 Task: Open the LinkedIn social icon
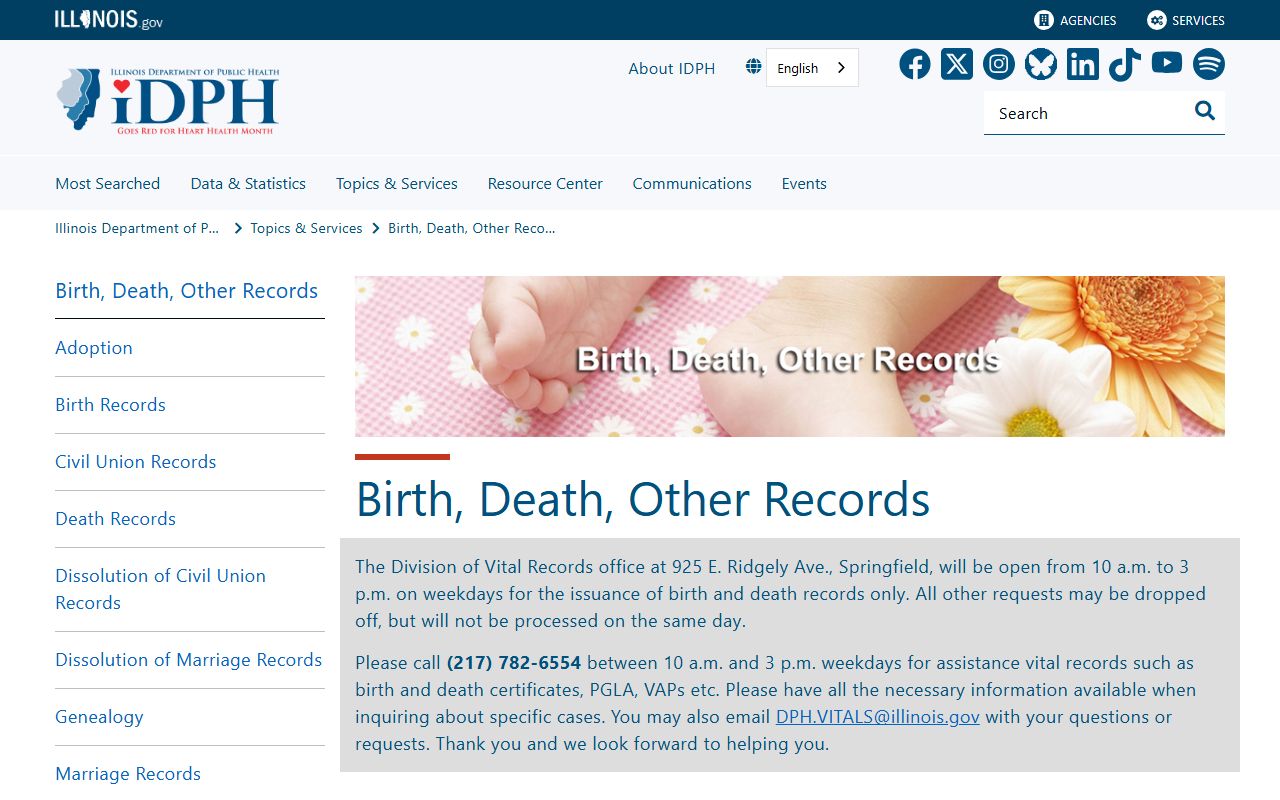pyautogui.click(x=1083, y=64)
